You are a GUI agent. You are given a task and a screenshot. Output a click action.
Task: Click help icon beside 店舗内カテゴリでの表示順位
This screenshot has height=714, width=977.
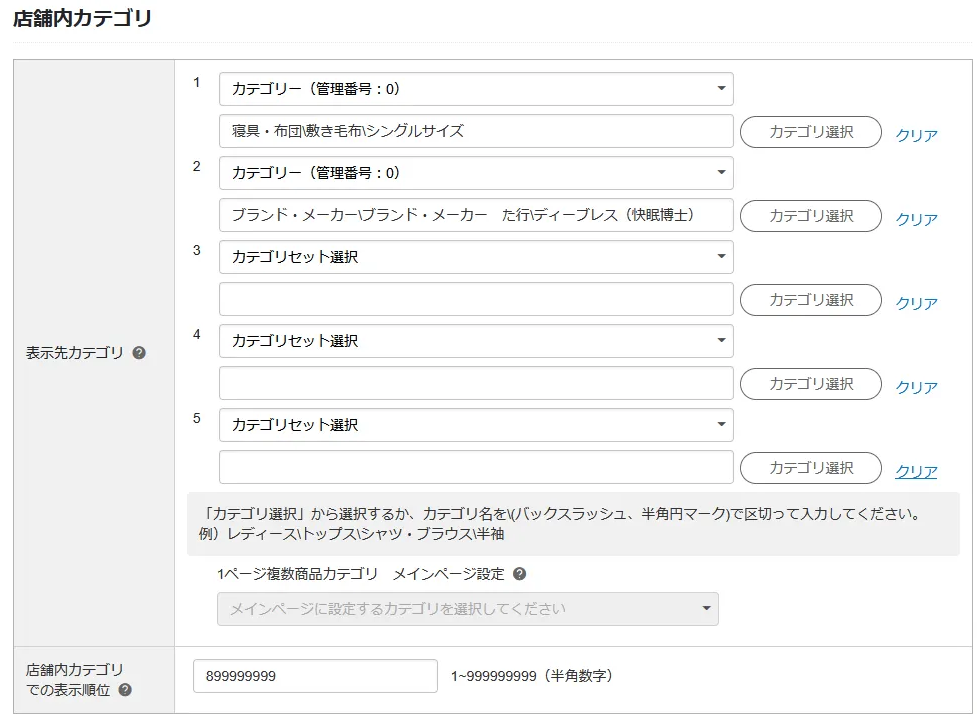pyautogui.click(x=125, y=690)
